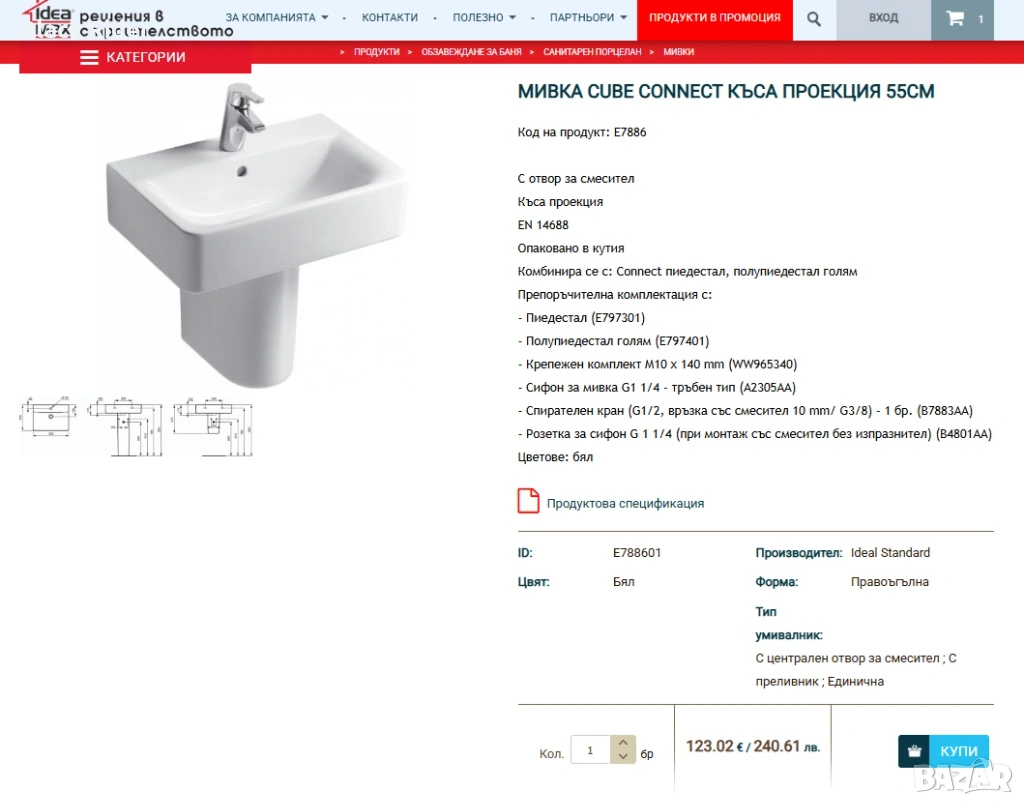Open the shopping cart icon
Screen dimensions: 1024x805
tap(955, 18)
